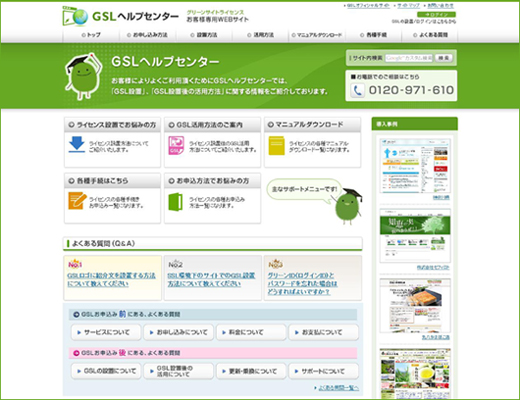Viewport: 520px width, 400px height.
Task: Click the 更新・乗換について button
Action: 251,371
